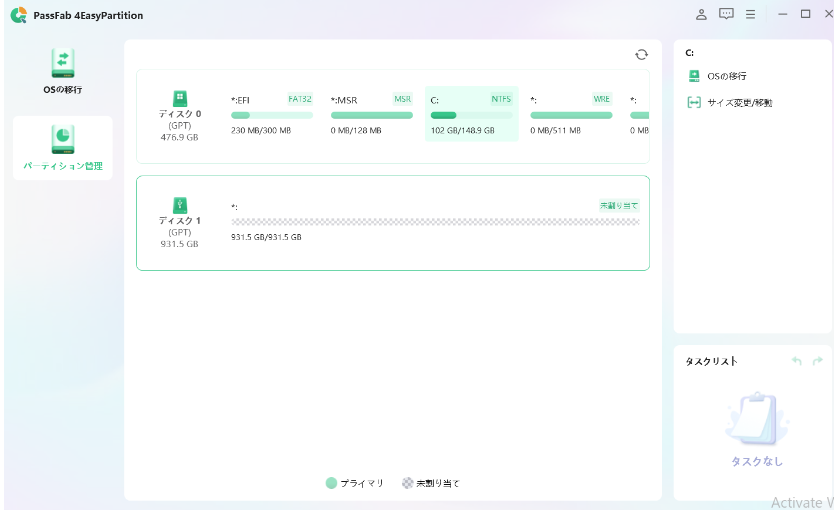834x510 pixels.
Task: Select the *:MSR partition
Action: 372,114
